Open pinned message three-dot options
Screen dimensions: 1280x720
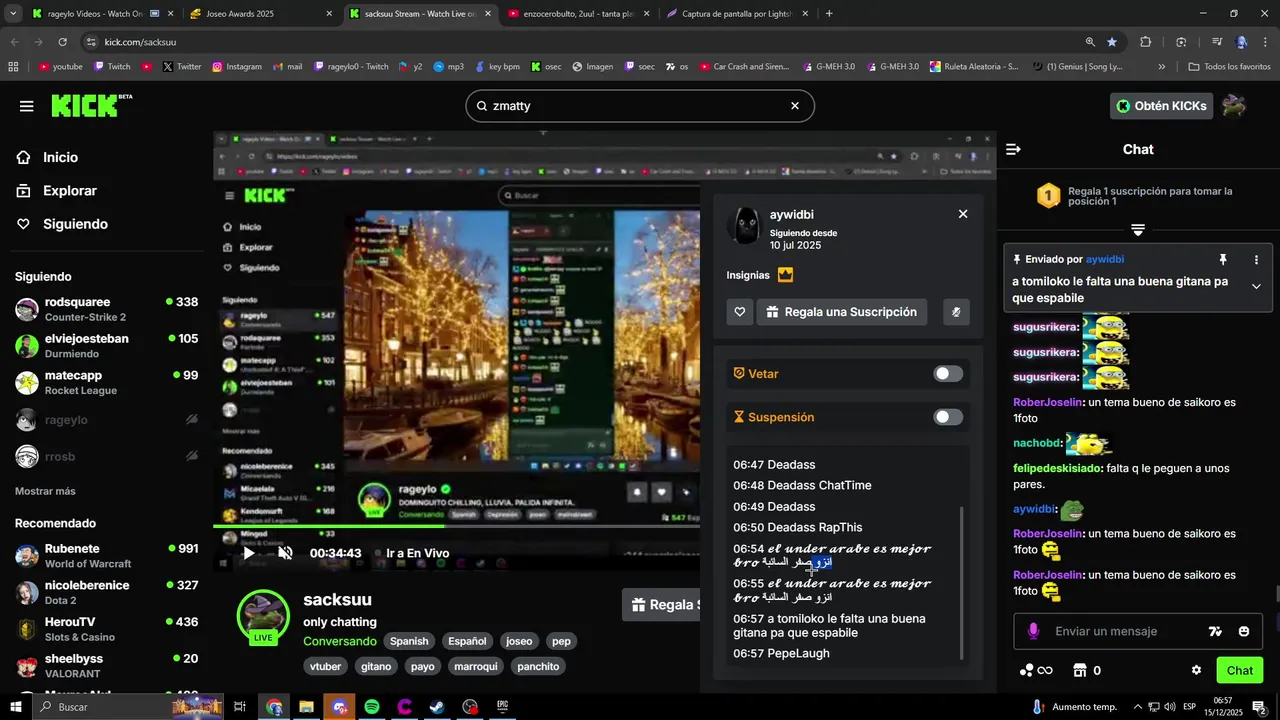coord(1256,259)
